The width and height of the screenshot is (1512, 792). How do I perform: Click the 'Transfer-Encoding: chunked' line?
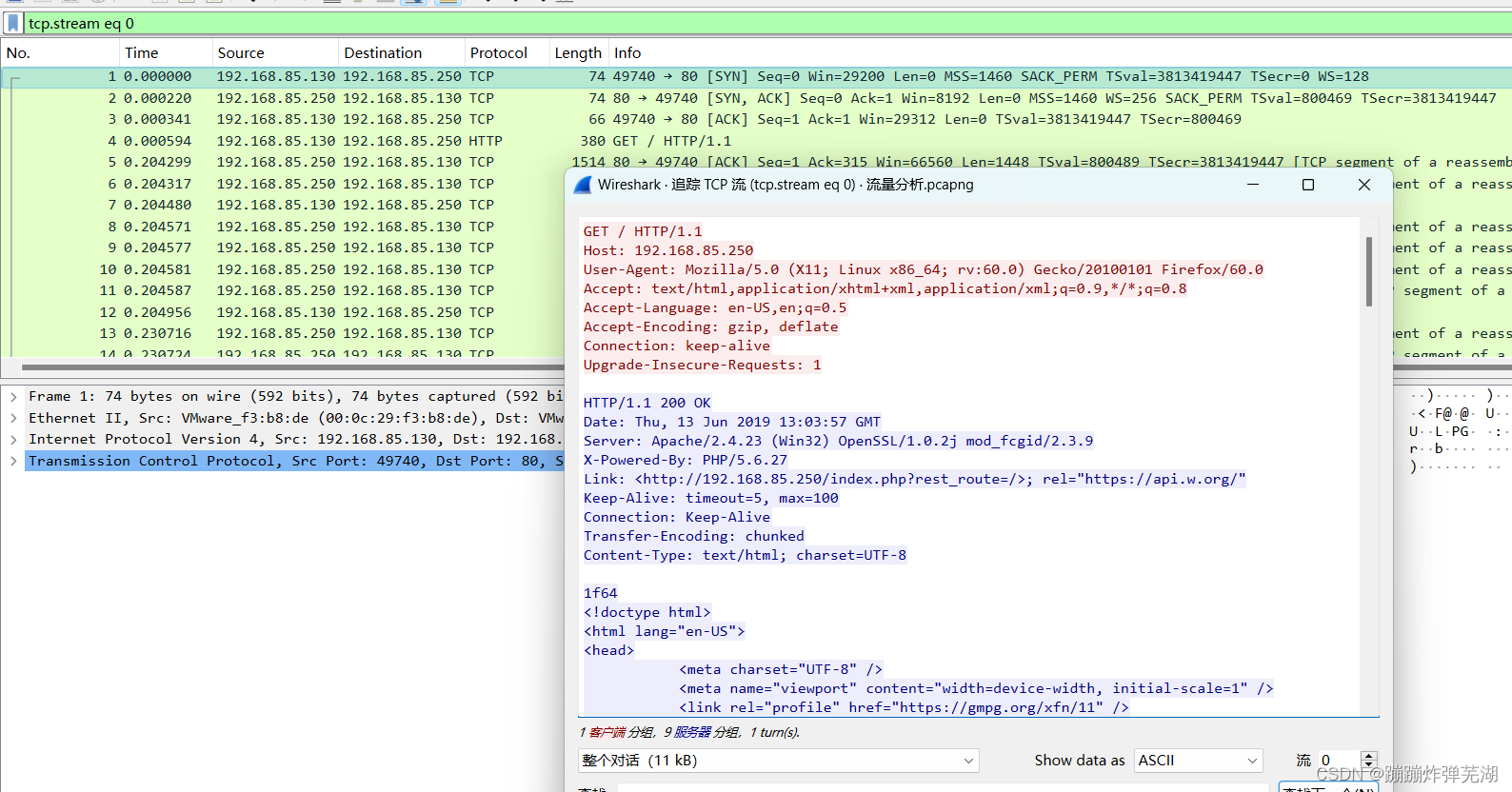tap(694, 536)
